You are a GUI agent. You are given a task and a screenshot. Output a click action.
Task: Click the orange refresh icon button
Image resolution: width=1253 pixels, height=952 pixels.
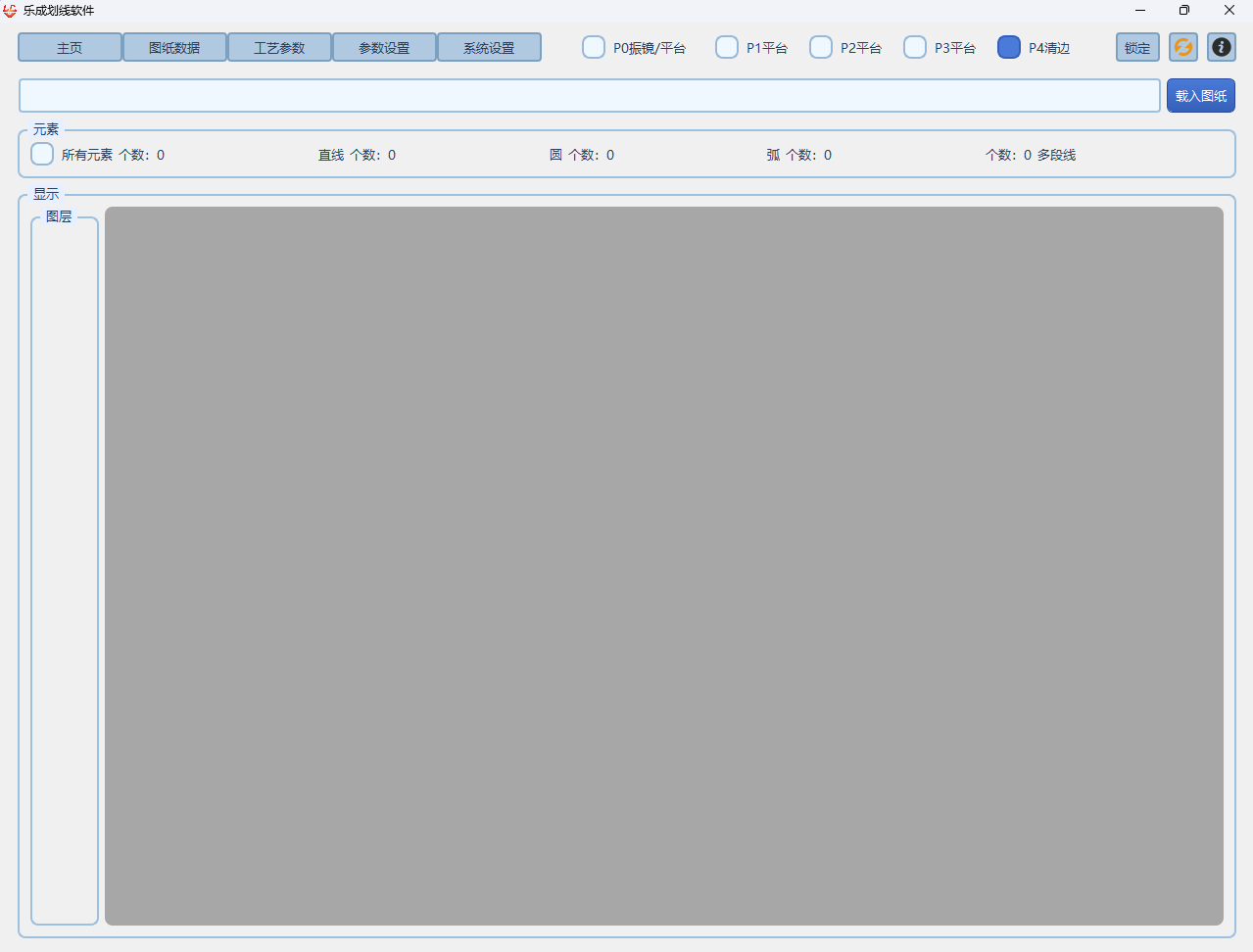(1183, 47)
